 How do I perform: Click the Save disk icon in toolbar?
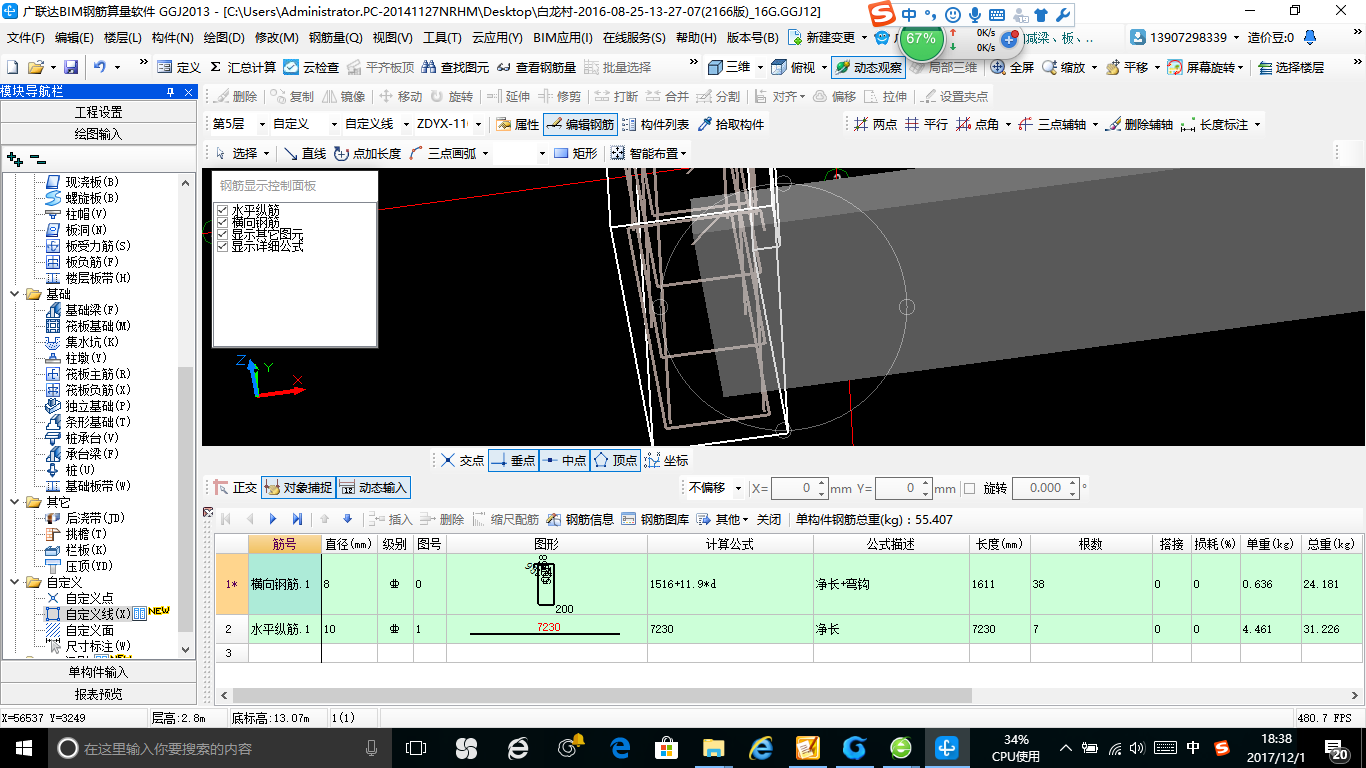click(x=71, y=67)
